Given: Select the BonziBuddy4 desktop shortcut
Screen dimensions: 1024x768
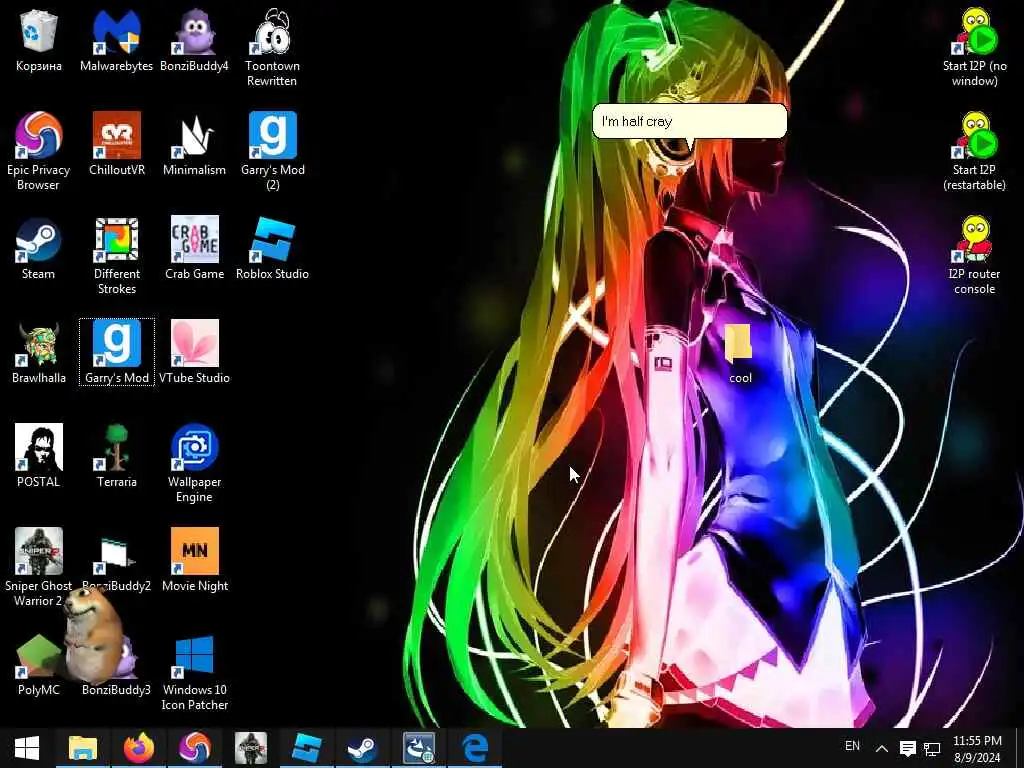Looking at the screenshot, I should [x=194, y=40].
